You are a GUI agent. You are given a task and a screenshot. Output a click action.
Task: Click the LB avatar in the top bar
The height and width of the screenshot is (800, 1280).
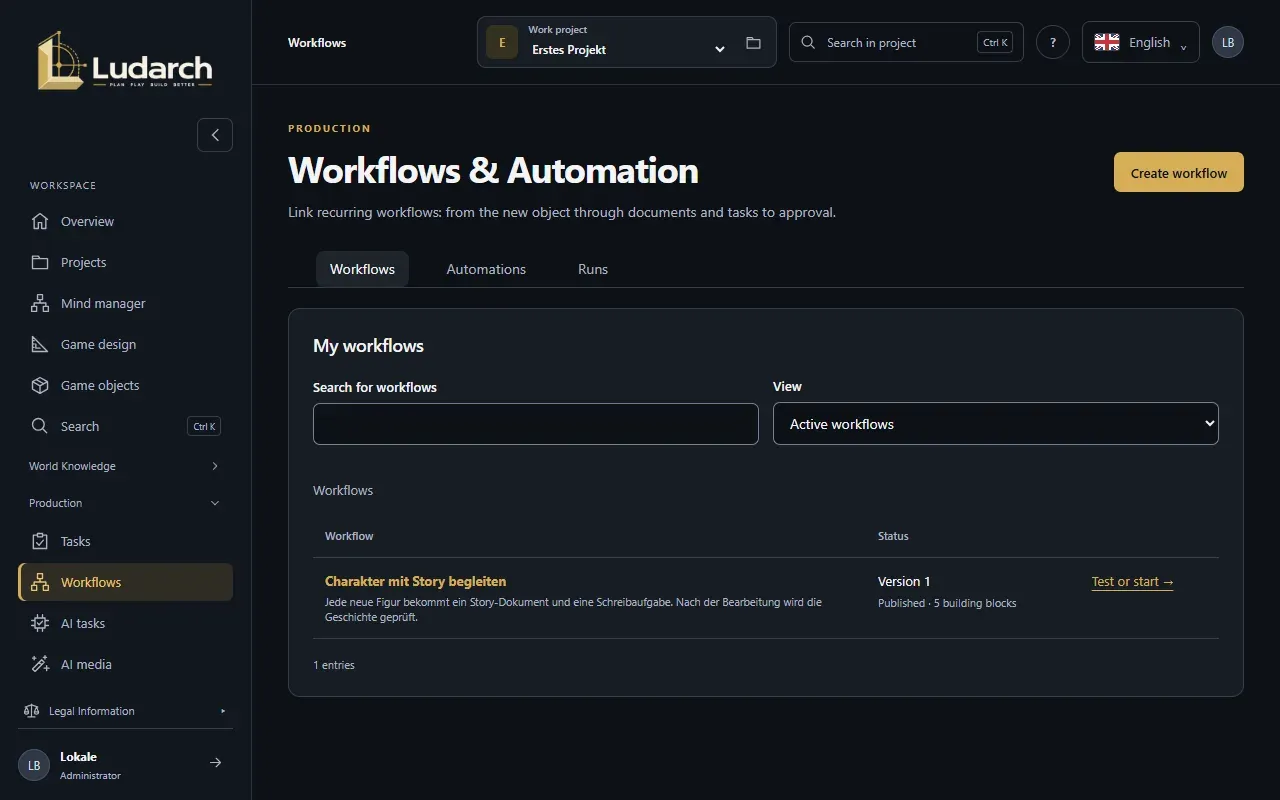tap(1228, 42)
